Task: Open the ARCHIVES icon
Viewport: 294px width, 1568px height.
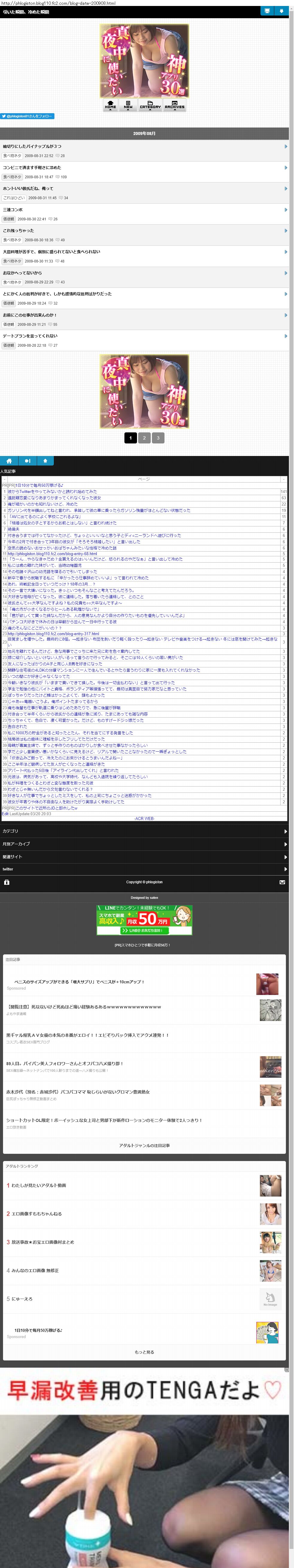Action: pyautogui.click(x=174, y=105)
